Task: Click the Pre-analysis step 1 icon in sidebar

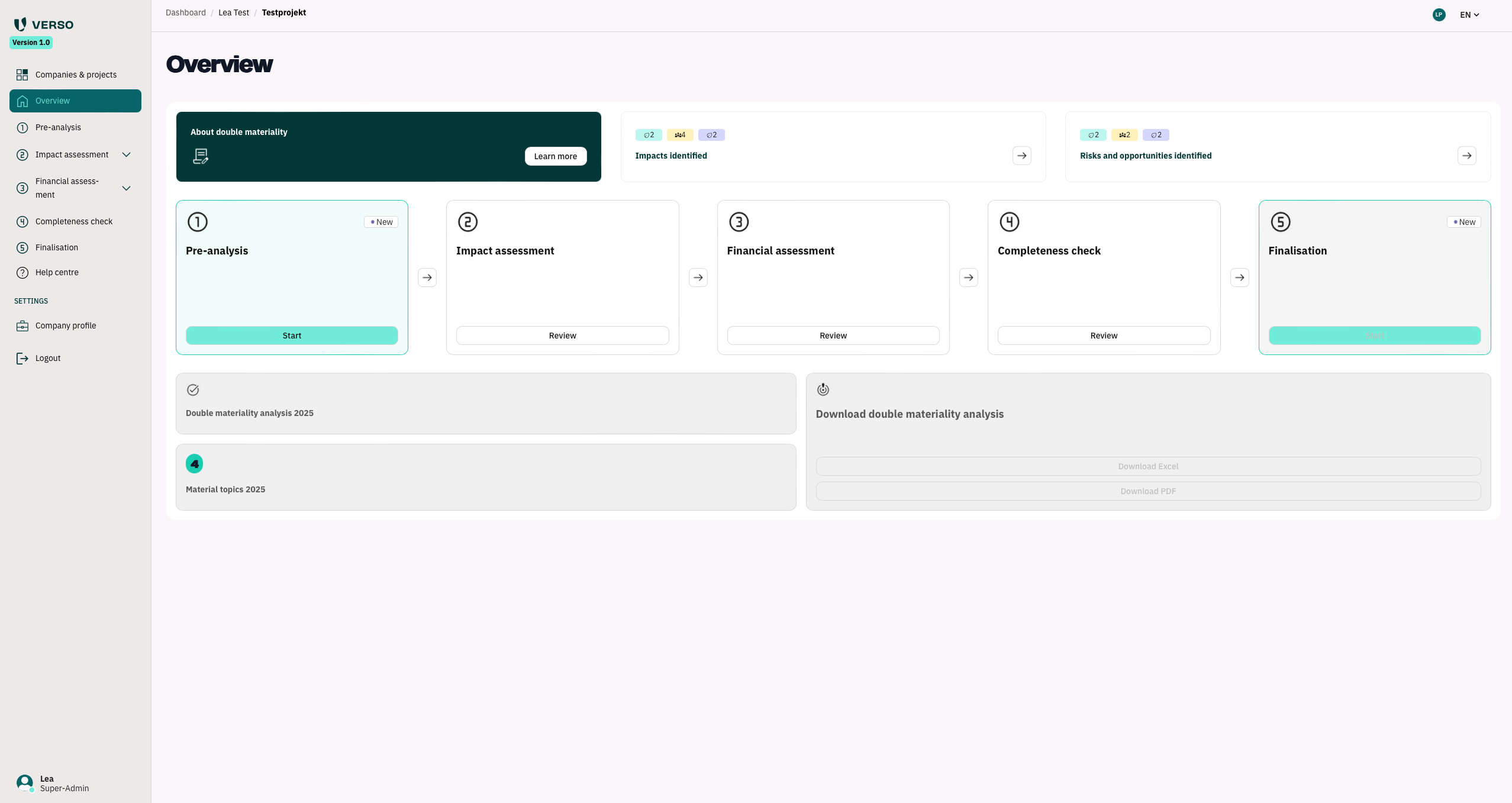Action: pos(22,128)
